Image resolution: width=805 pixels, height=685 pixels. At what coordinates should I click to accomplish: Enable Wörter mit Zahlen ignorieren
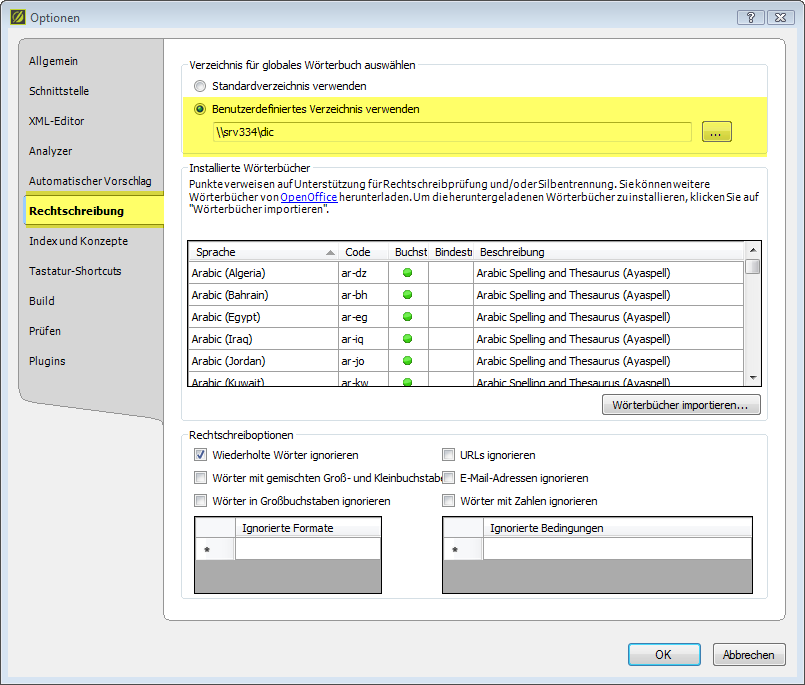tap(450, 501)
